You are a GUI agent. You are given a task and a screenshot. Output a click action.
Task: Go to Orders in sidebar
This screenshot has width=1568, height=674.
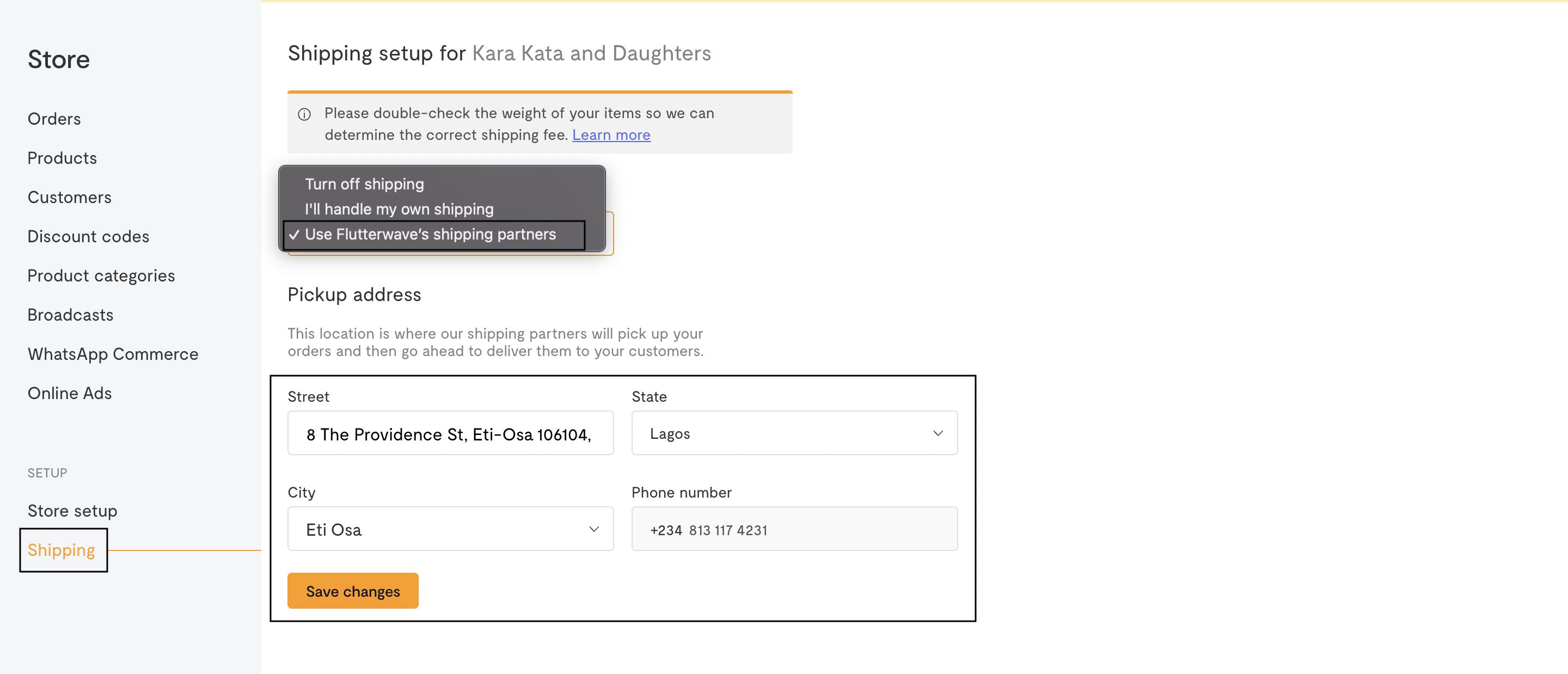(x=54, y=119)
